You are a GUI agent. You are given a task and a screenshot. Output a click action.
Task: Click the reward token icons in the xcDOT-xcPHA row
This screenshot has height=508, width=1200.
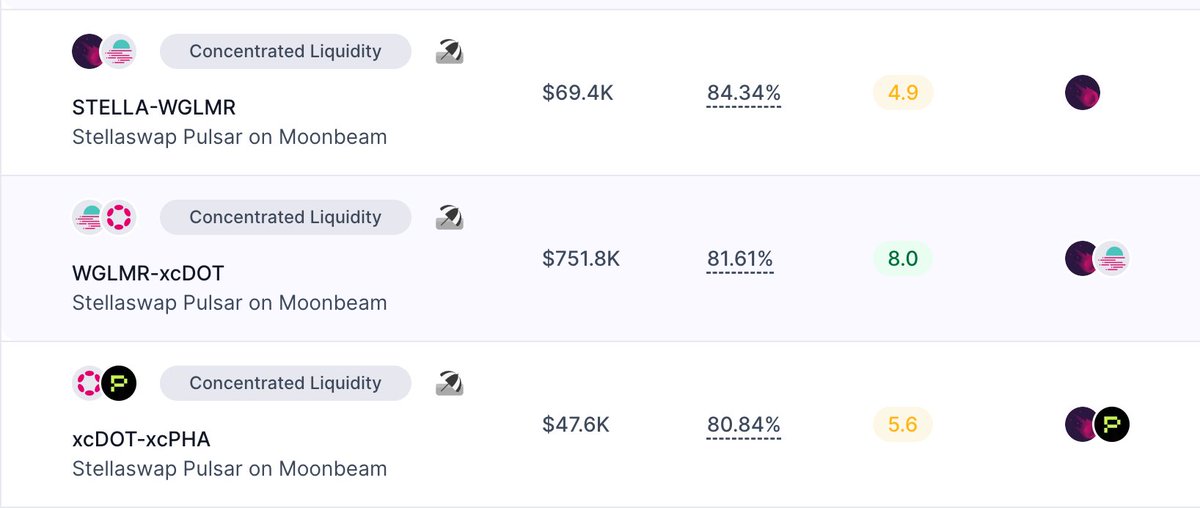click(1097, 425)
